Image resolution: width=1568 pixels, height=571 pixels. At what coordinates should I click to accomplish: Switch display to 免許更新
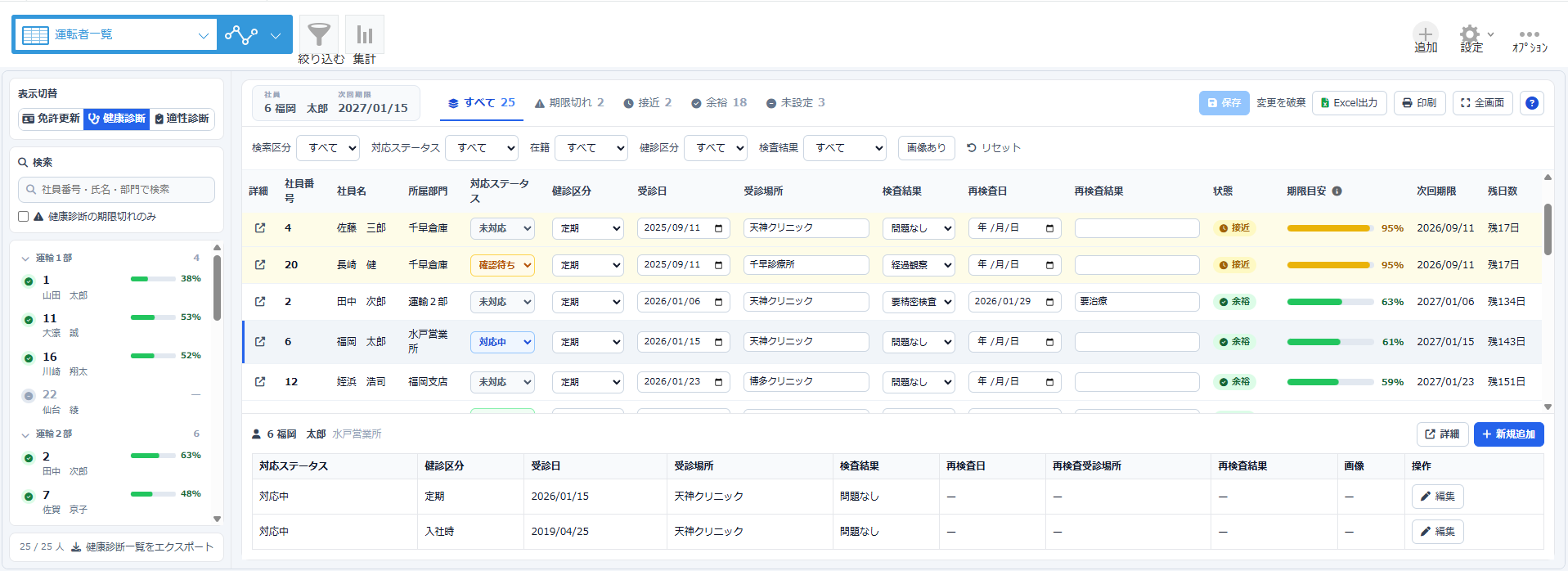click(51, 119)
